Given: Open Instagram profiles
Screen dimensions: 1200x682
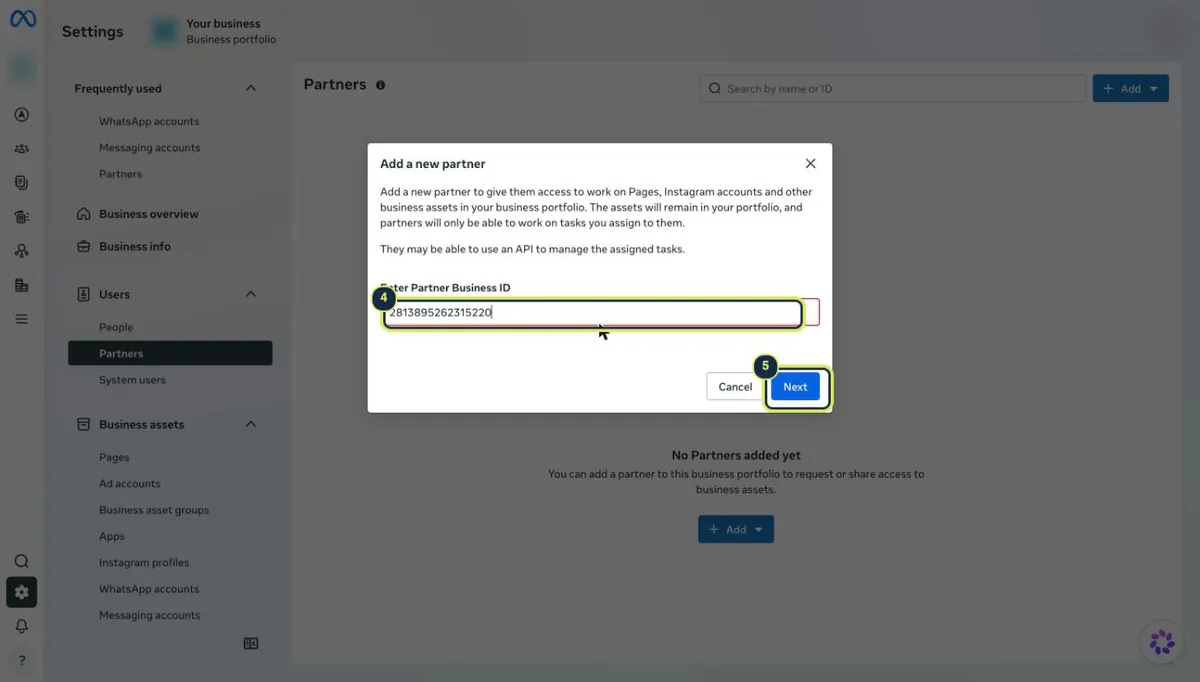Looking at the screenshot, I should [x=144, y=563].
